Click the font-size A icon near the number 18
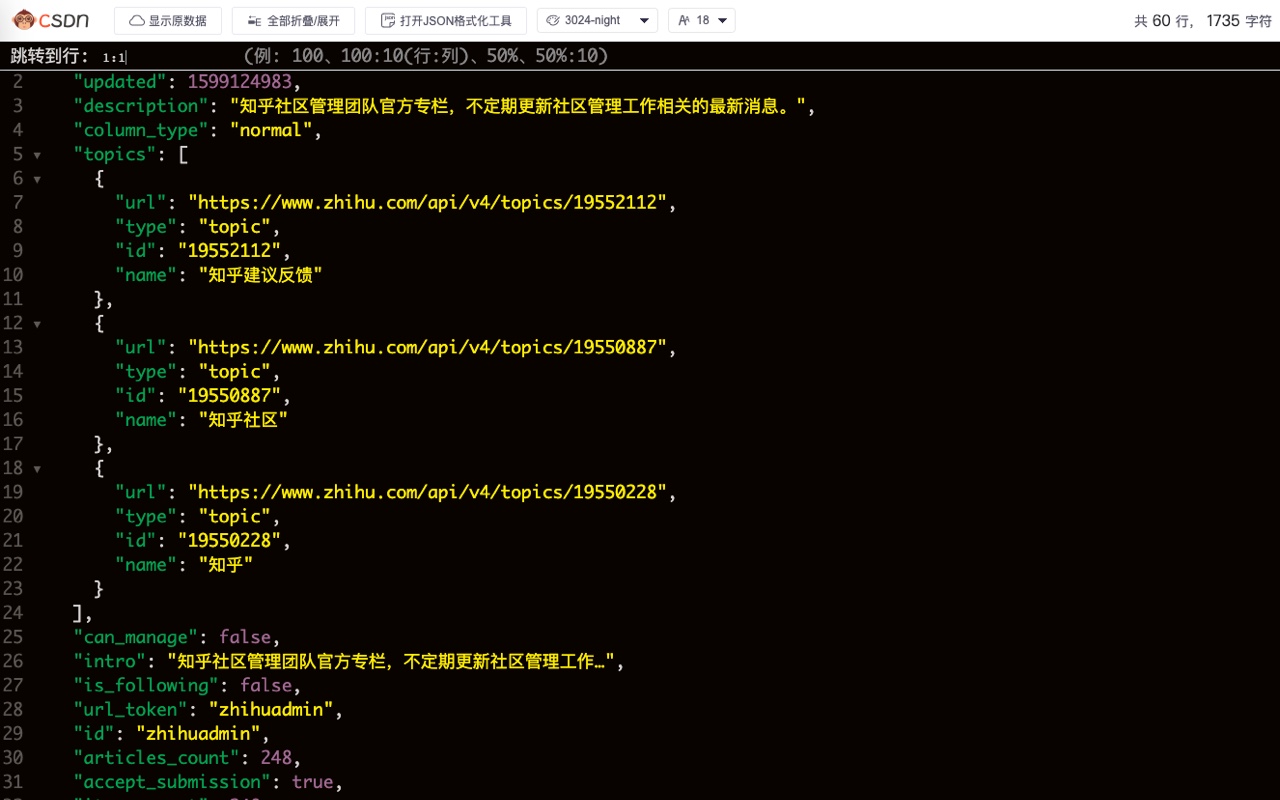This screenshot has height=800, width=1280. tap(686, 19)
